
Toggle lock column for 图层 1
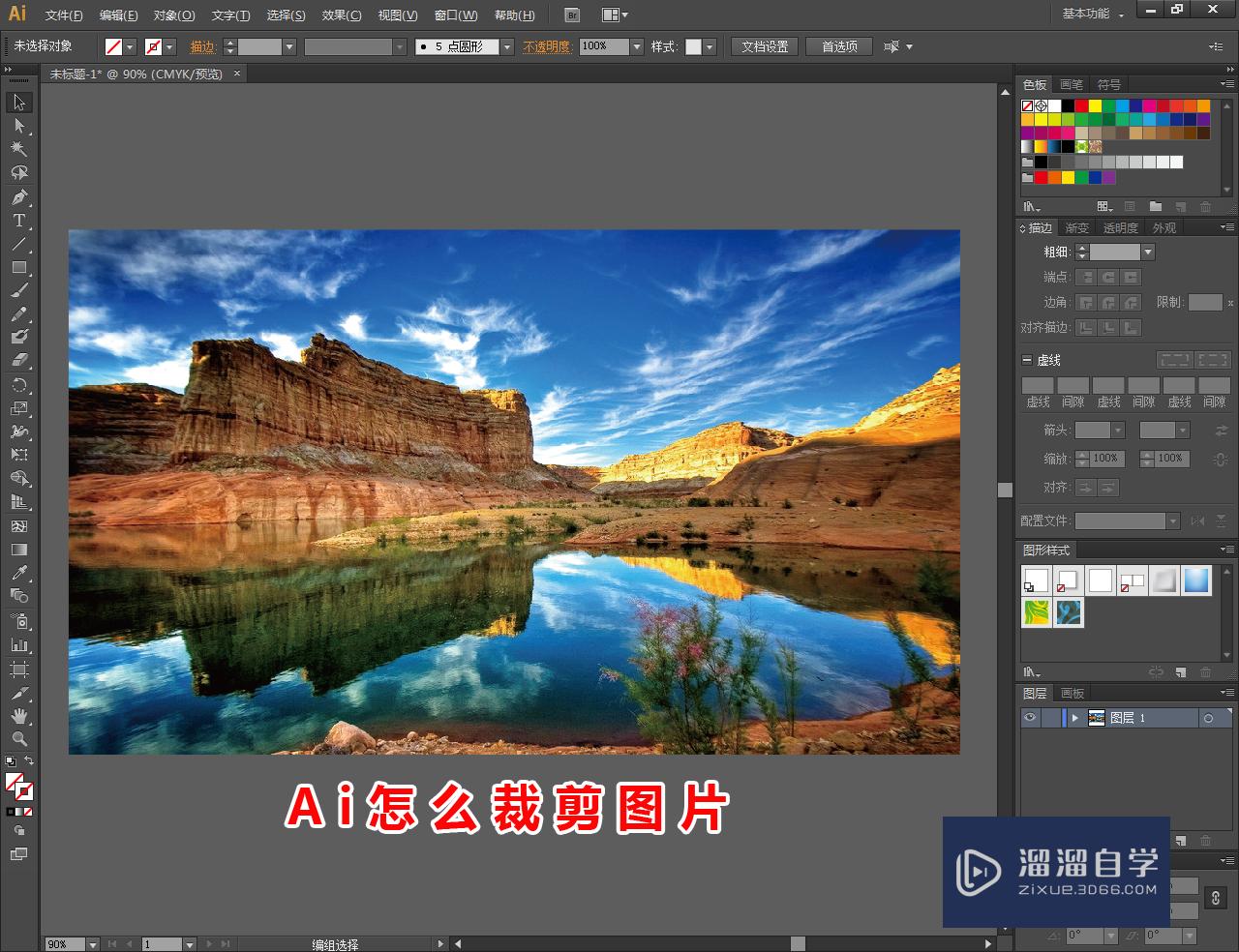1050,717
